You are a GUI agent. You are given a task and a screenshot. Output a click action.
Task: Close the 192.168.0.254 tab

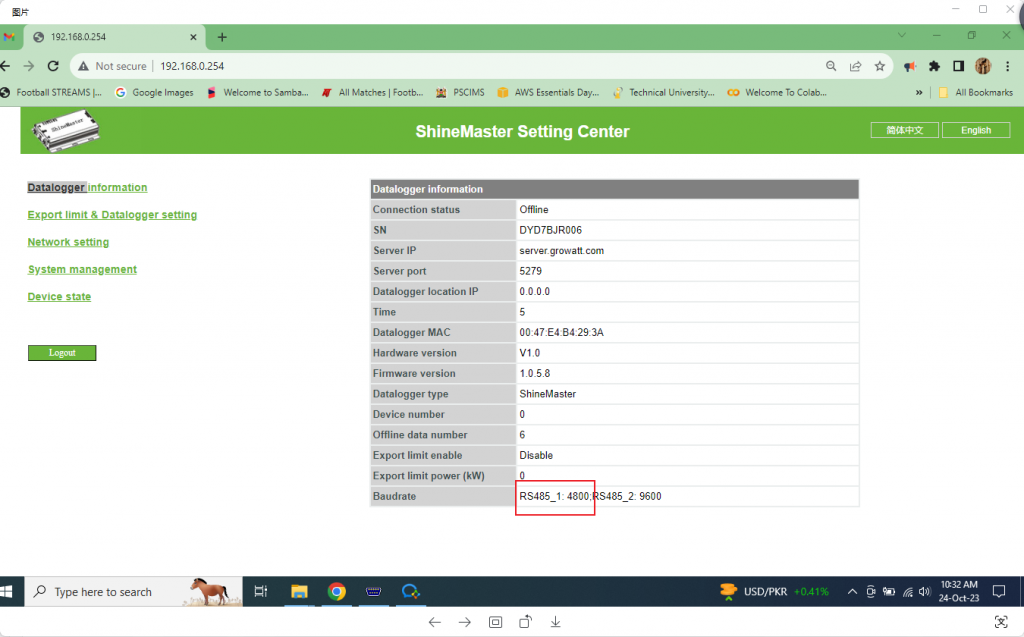coord(193,37)
